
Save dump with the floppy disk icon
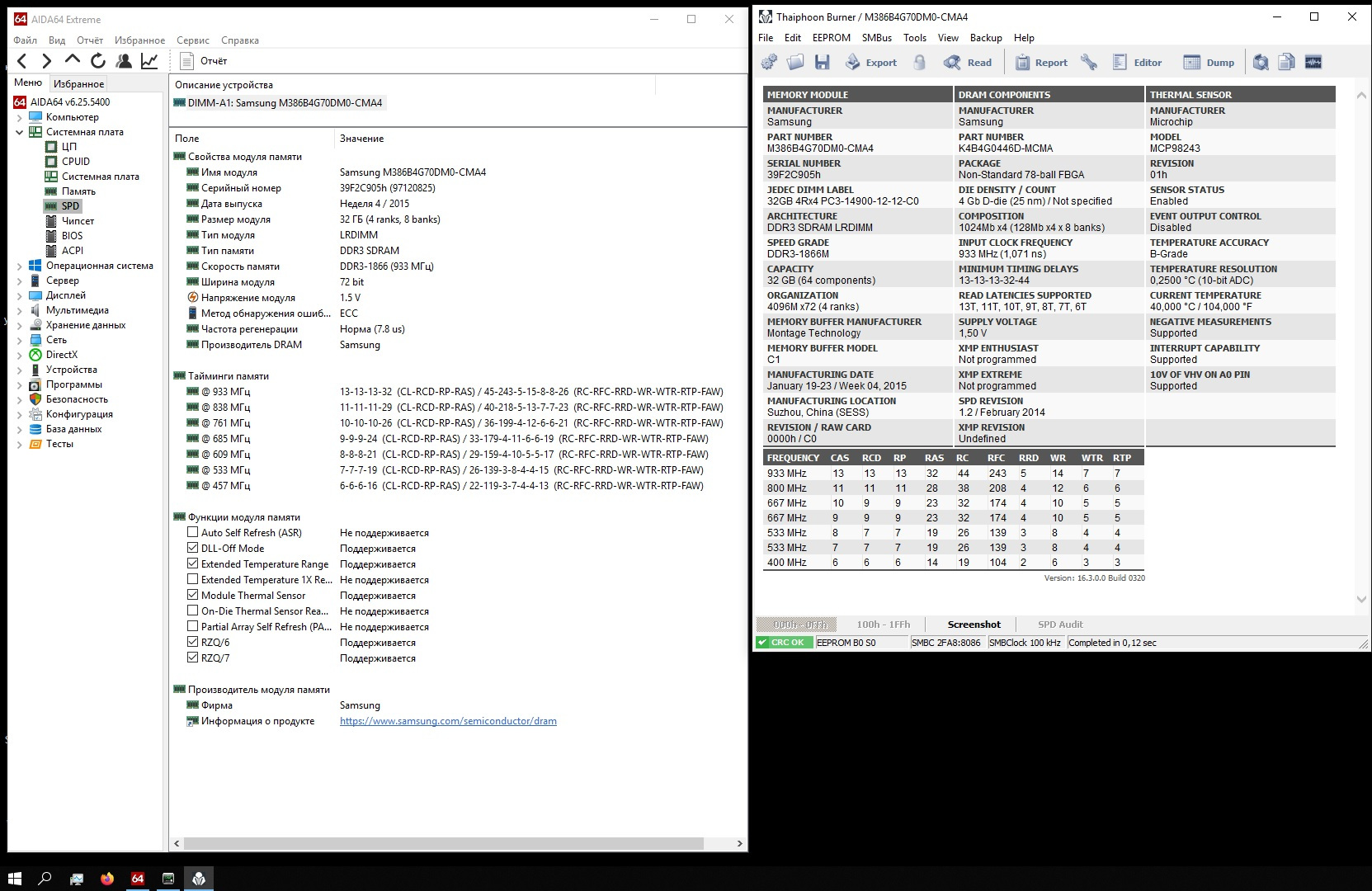[822, 63]
